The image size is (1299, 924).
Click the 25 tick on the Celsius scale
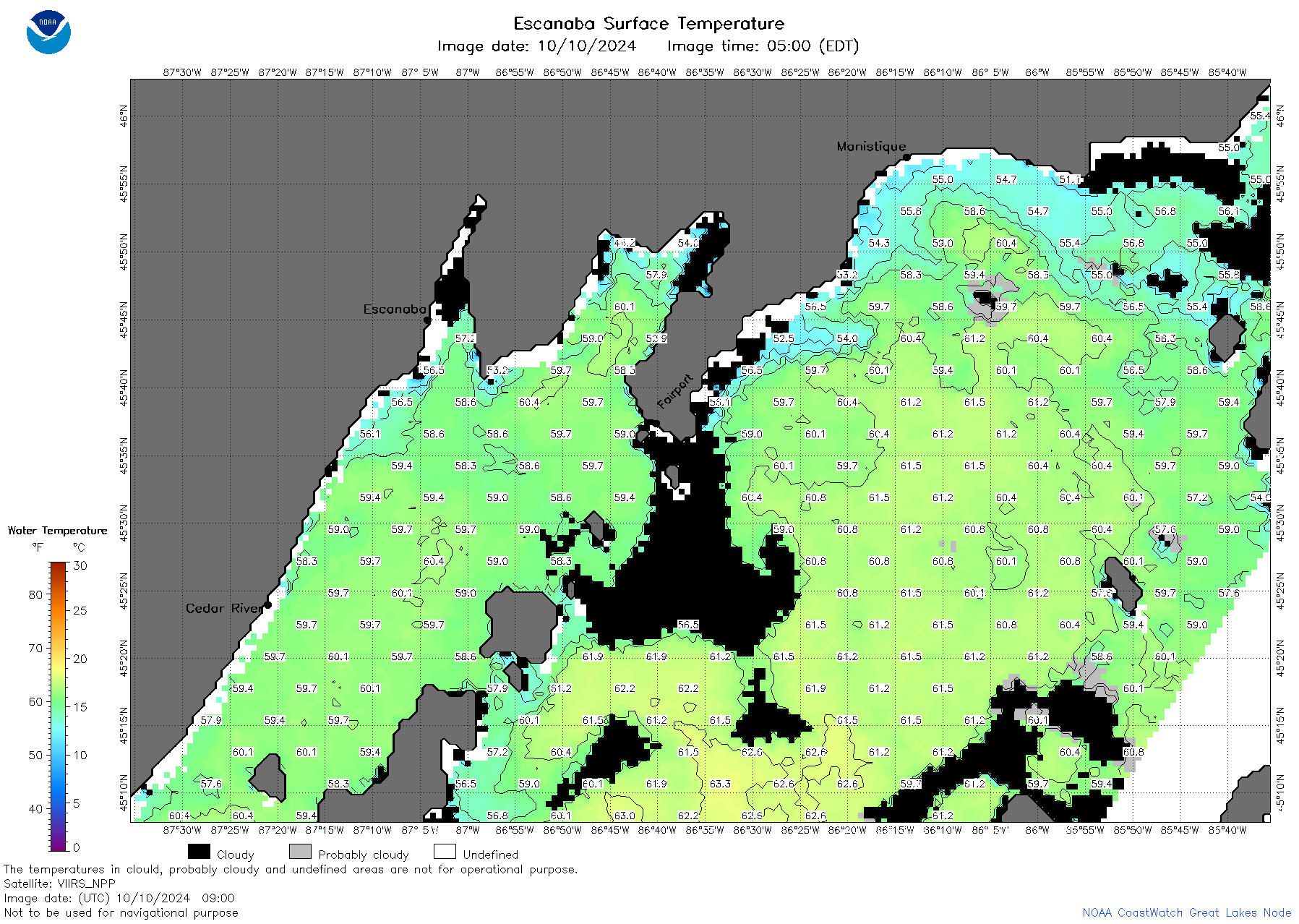(x=80, y=611)
